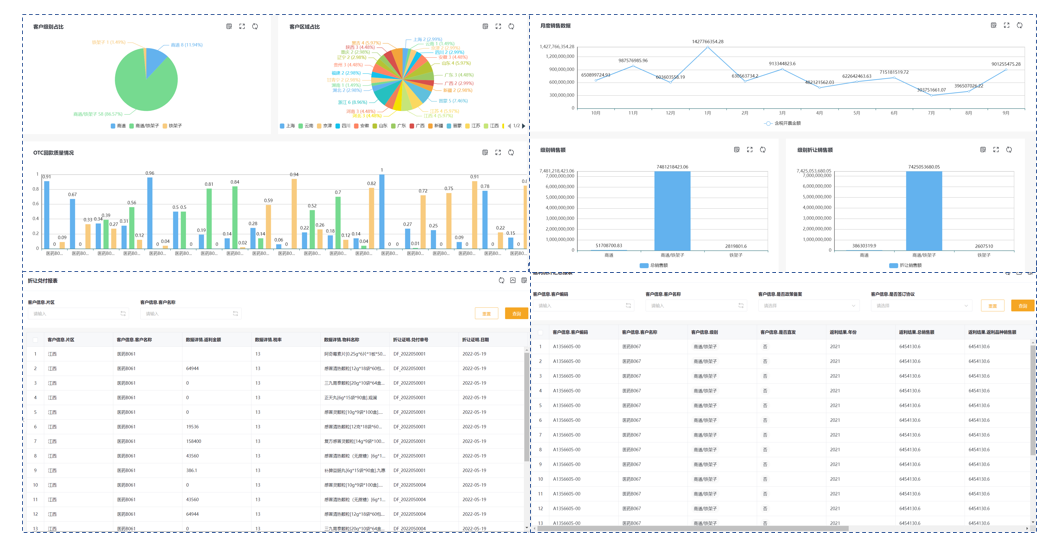Click swap icon in 客户信息.客户编码 filter field

tap(628, 305)
